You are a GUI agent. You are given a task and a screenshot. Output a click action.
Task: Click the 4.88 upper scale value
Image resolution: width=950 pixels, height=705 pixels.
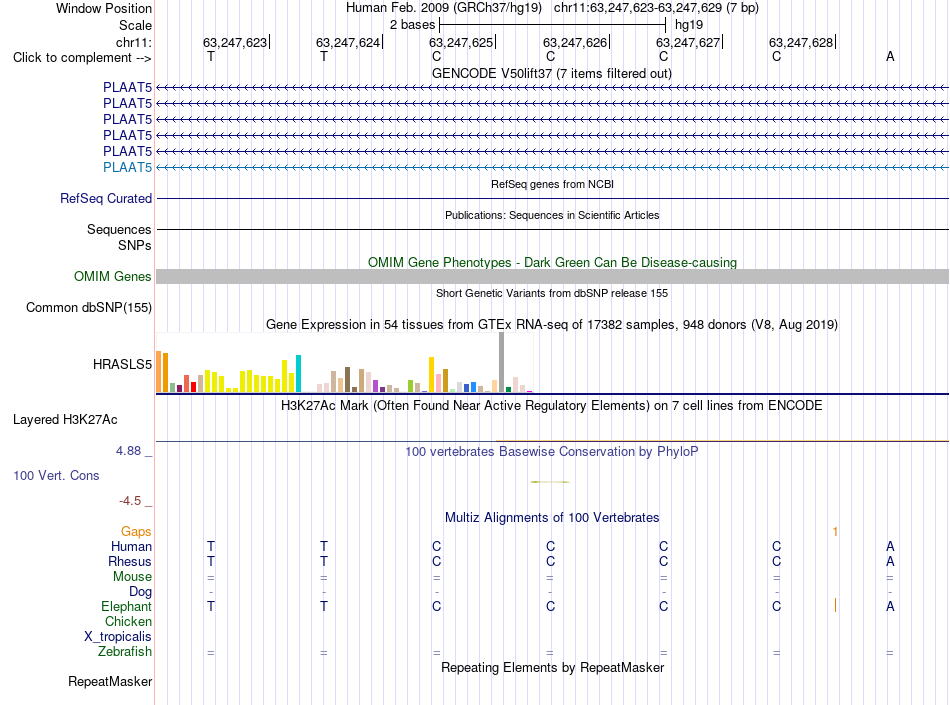pyautogui.click(x=128, y=451)
